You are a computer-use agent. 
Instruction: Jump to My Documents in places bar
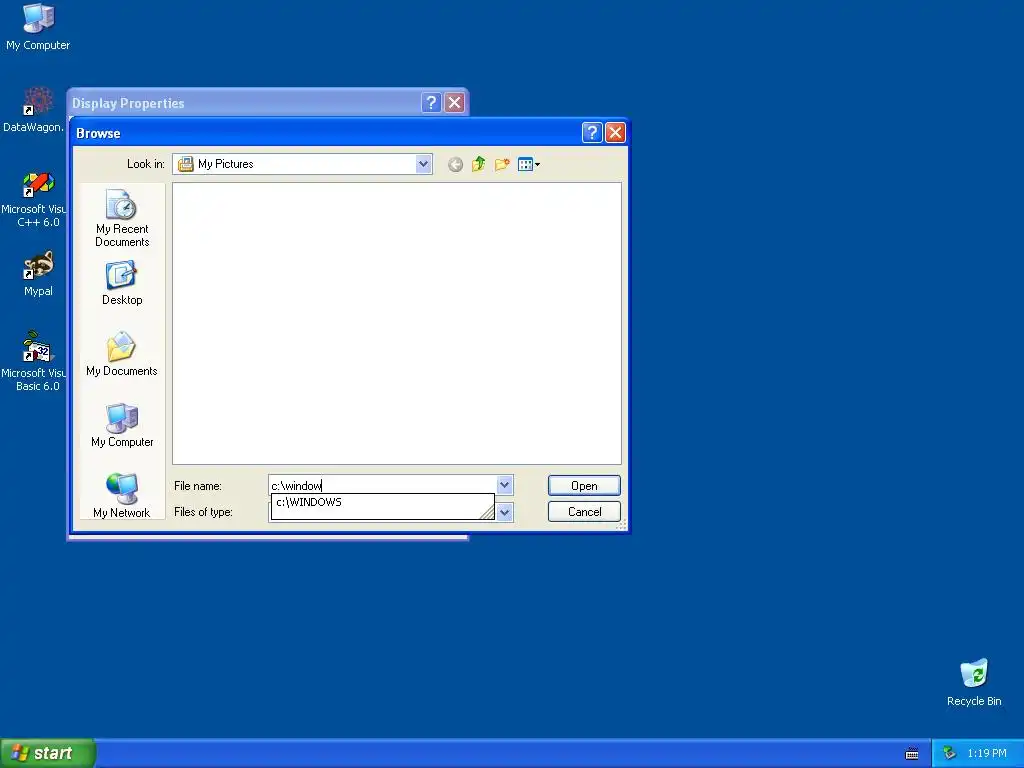tap(122, 354)
